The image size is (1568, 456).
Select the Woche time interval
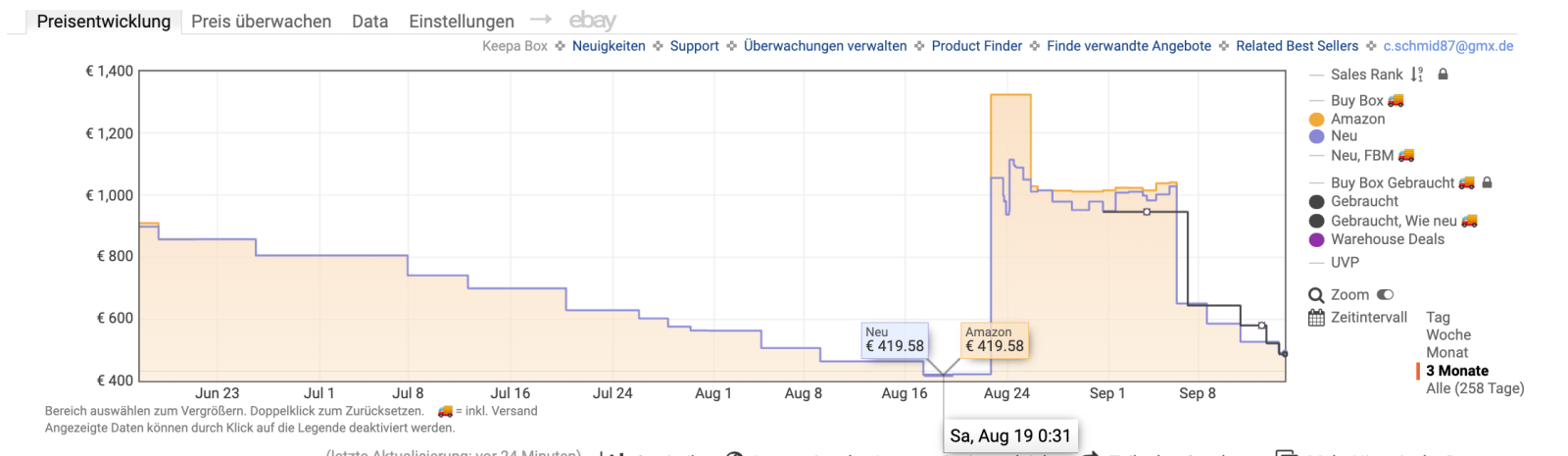pos(1447,335)
